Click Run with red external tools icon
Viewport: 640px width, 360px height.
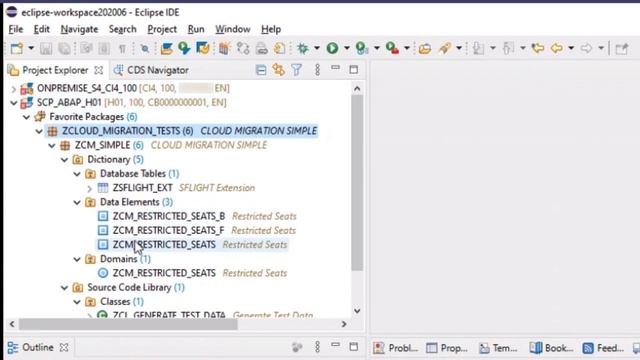pos(392,48)
